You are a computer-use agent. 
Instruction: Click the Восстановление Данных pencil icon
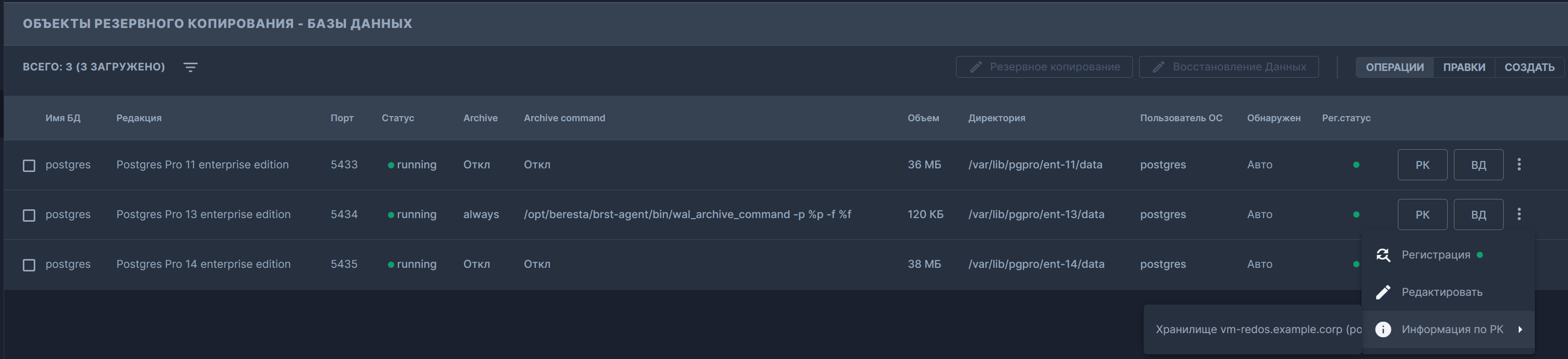1158,67
